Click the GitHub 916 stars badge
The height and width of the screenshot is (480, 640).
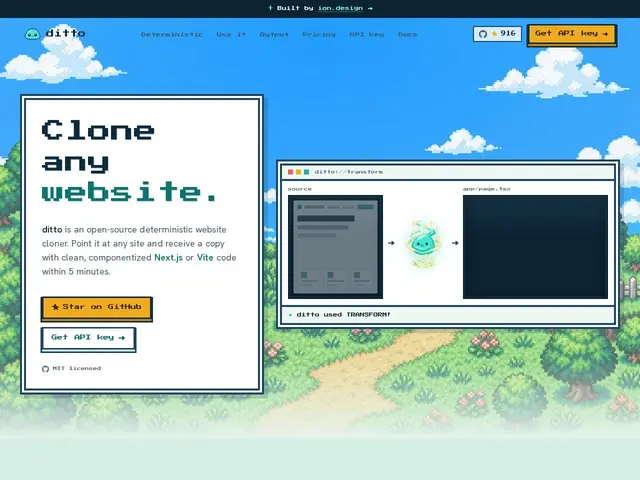click(497, 34)
